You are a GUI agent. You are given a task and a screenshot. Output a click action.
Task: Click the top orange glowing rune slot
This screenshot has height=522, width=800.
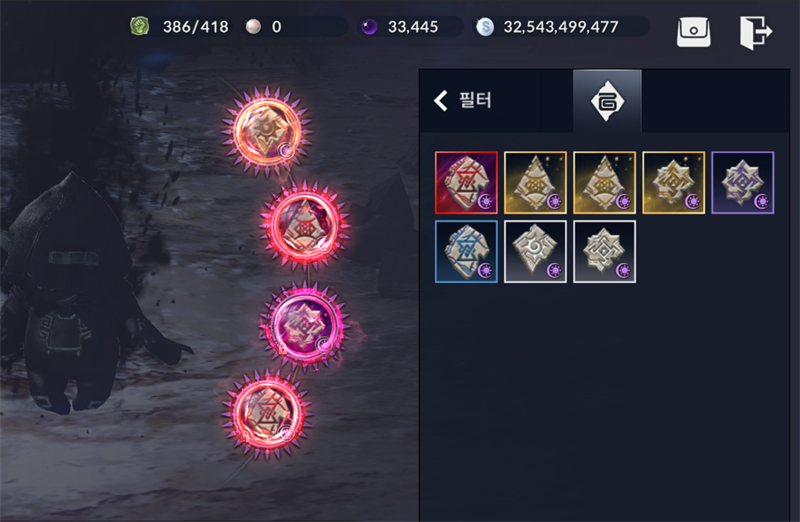pyautogui.click(x=267, y=132)
